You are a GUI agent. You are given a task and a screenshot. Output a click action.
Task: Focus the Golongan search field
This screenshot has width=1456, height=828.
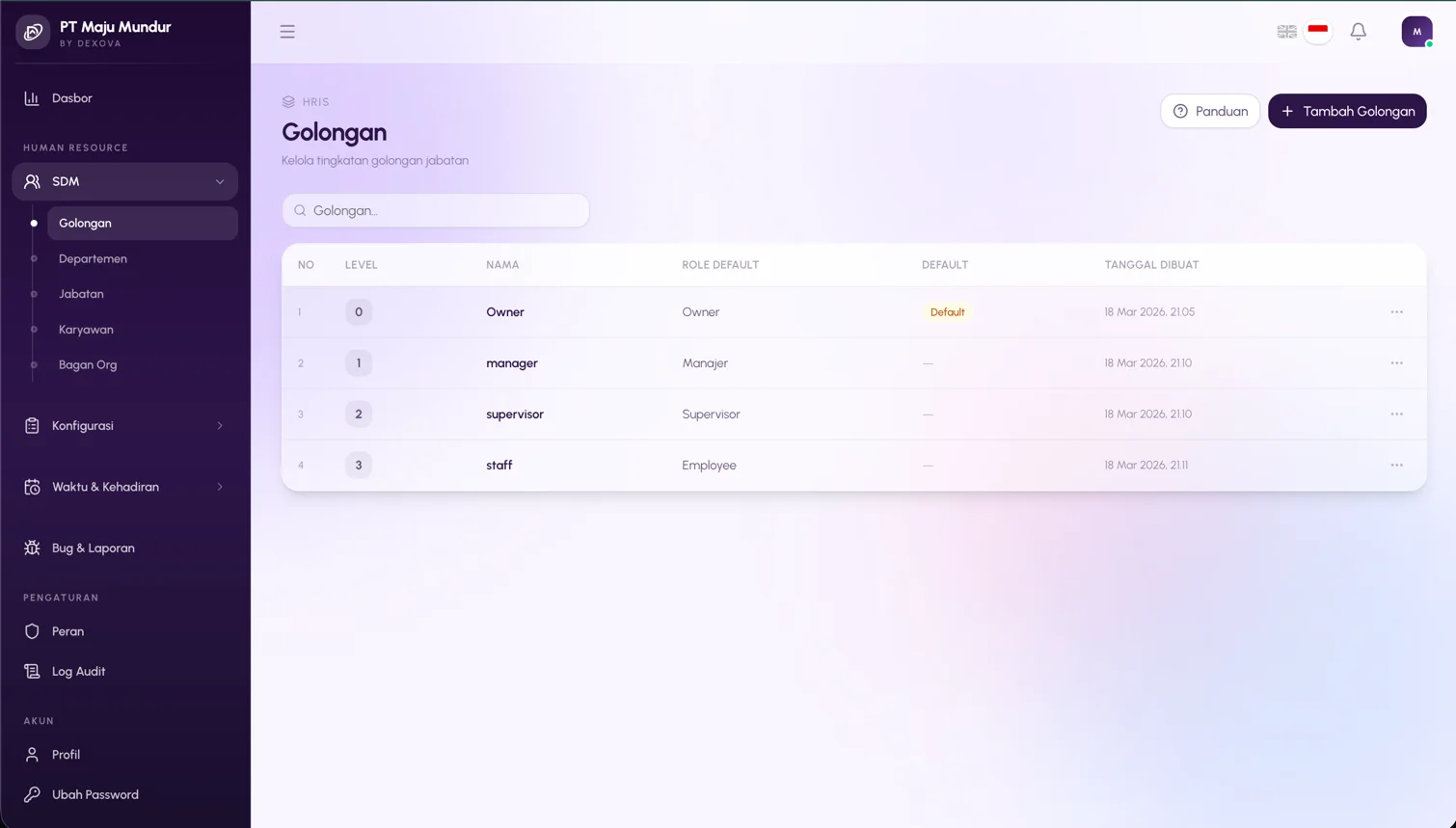click(436, 210)
